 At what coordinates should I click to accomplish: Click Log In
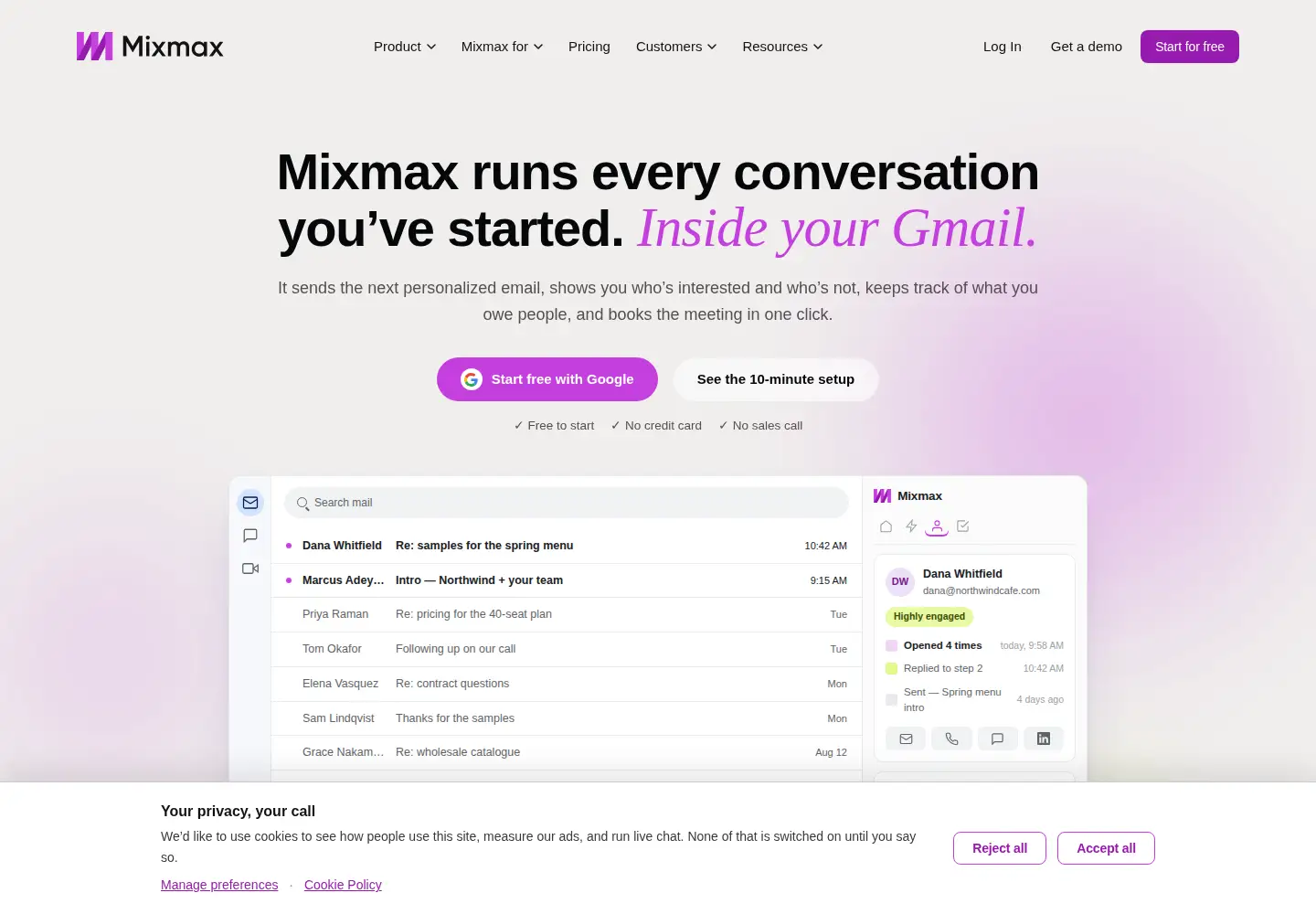(1003, 47)
